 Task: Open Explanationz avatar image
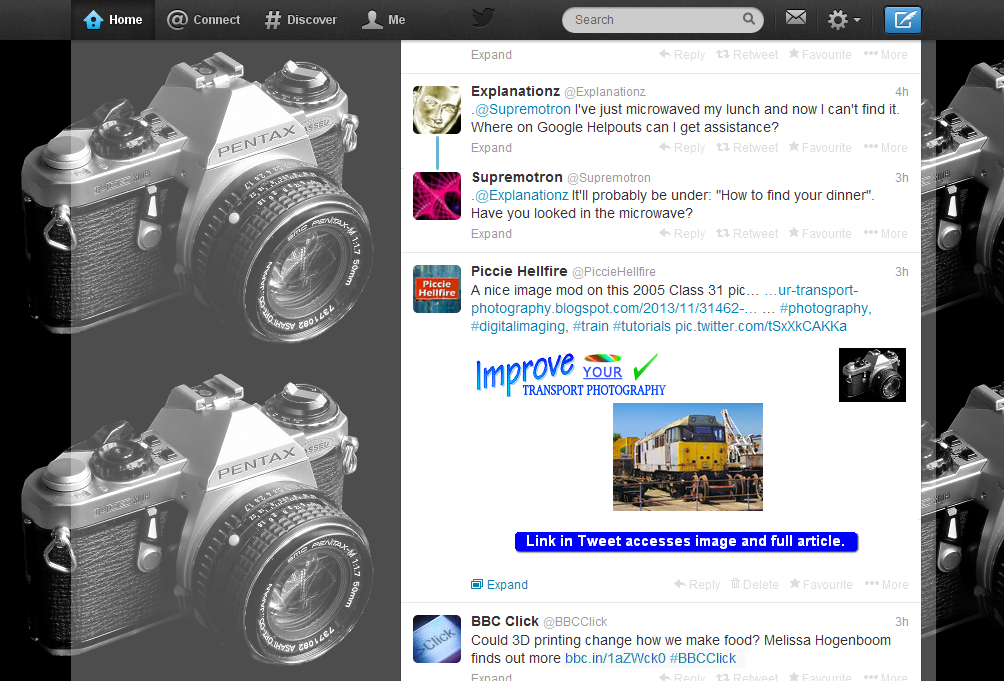pos(437,110)
